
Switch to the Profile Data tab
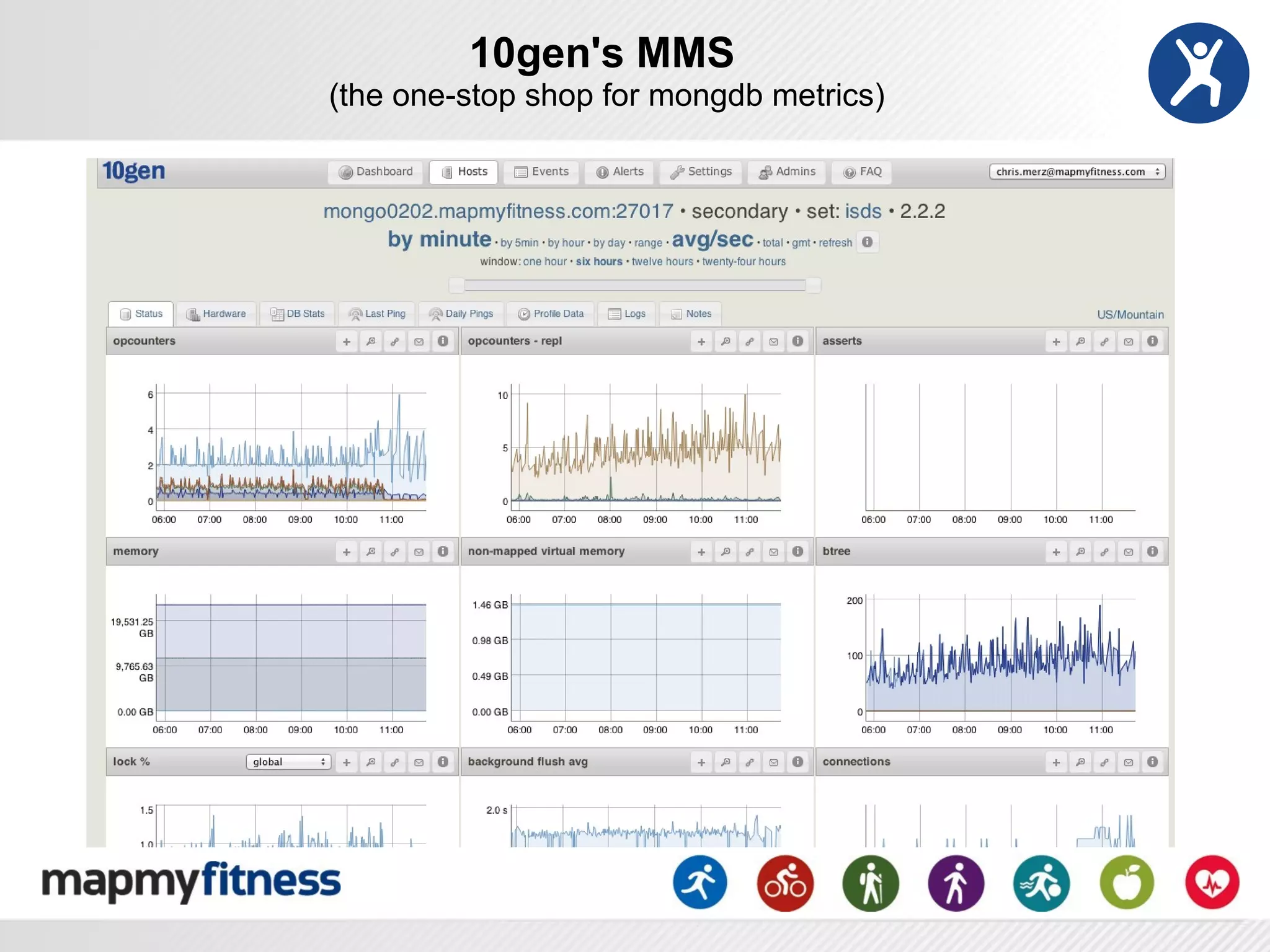(x=550, y=314)
